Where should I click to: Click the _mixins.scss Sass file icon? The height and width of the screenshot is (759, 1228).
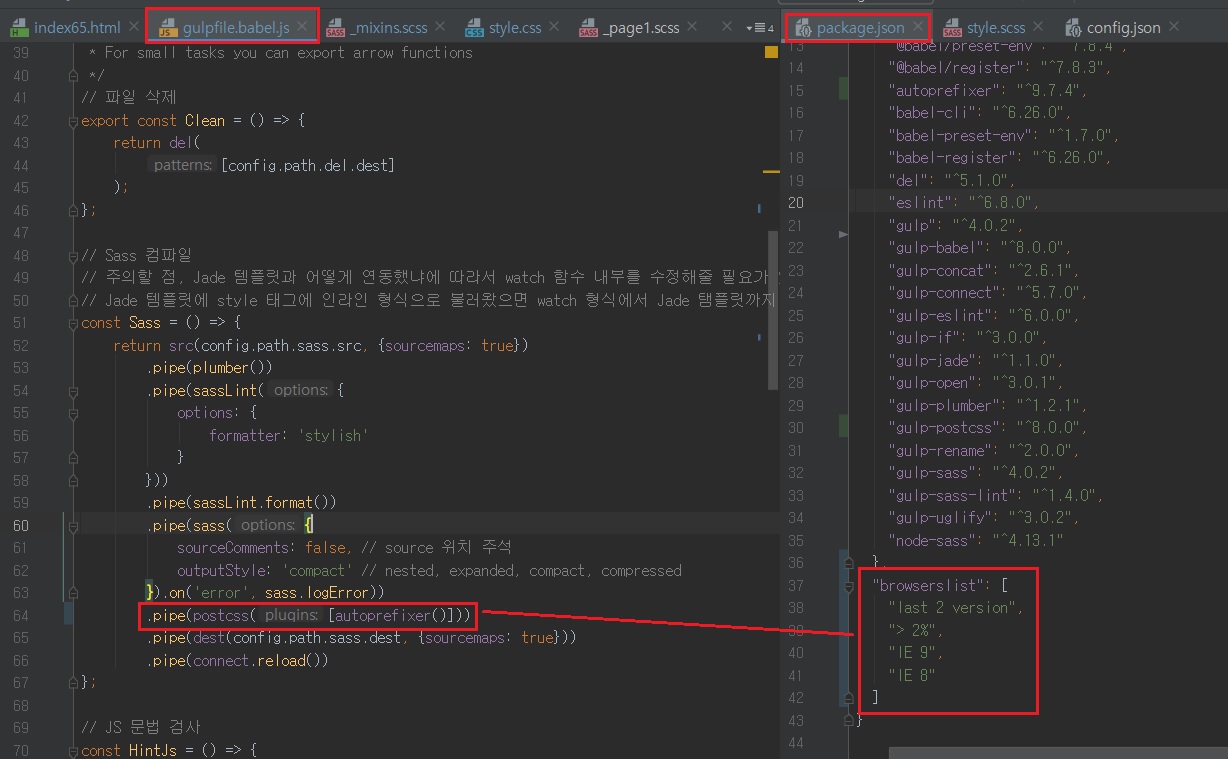click(x=336, y=28)
